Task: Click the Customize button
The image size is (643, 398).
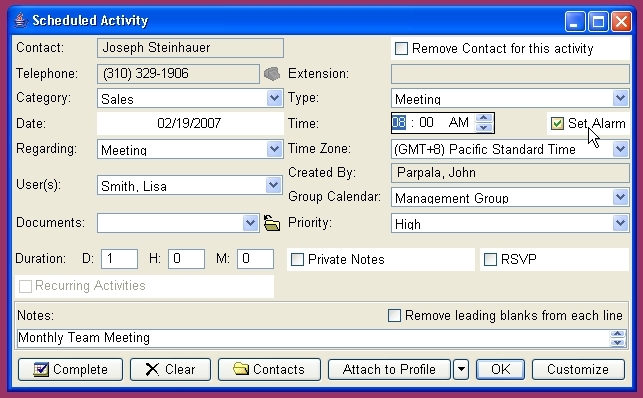Action: 578,369
